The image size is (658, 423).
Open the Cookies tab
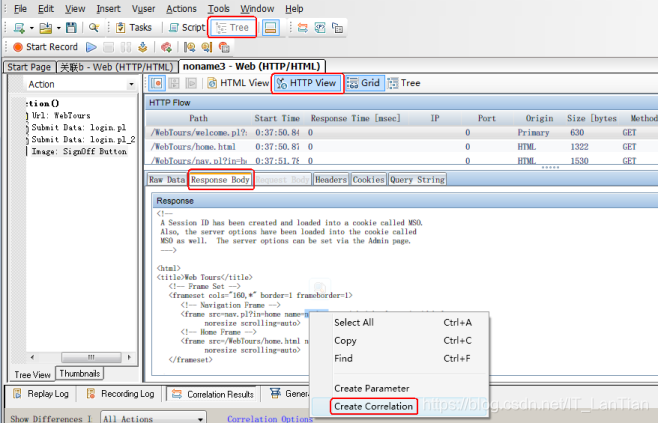368,180
